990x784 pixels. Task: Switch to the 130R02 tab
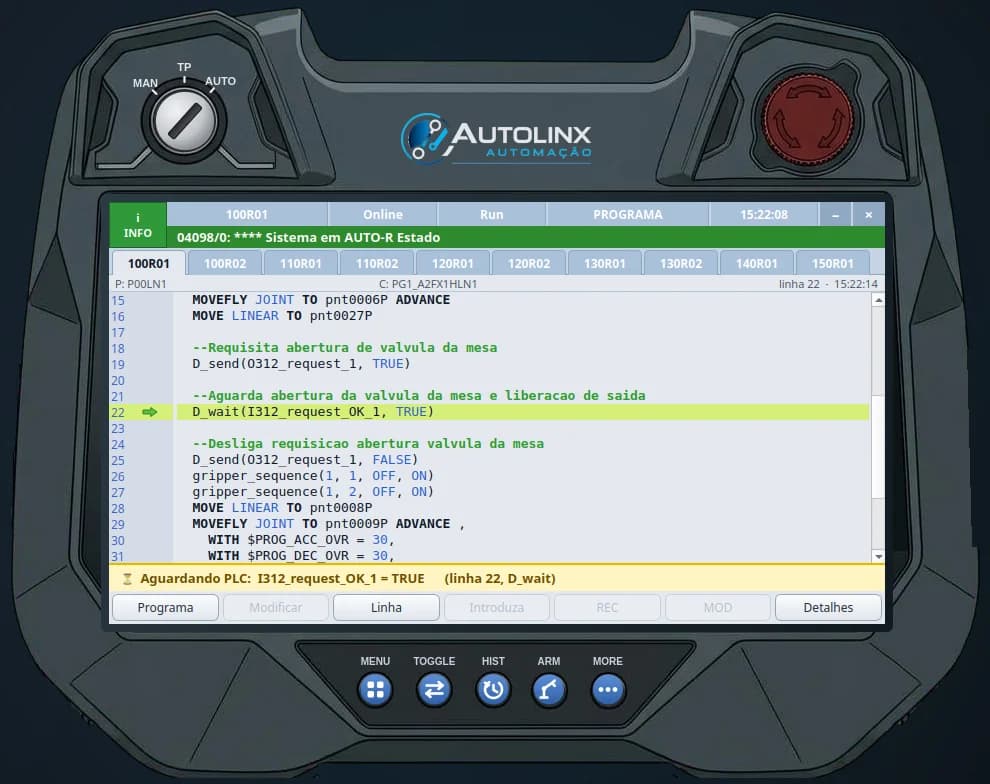point(681,263)
